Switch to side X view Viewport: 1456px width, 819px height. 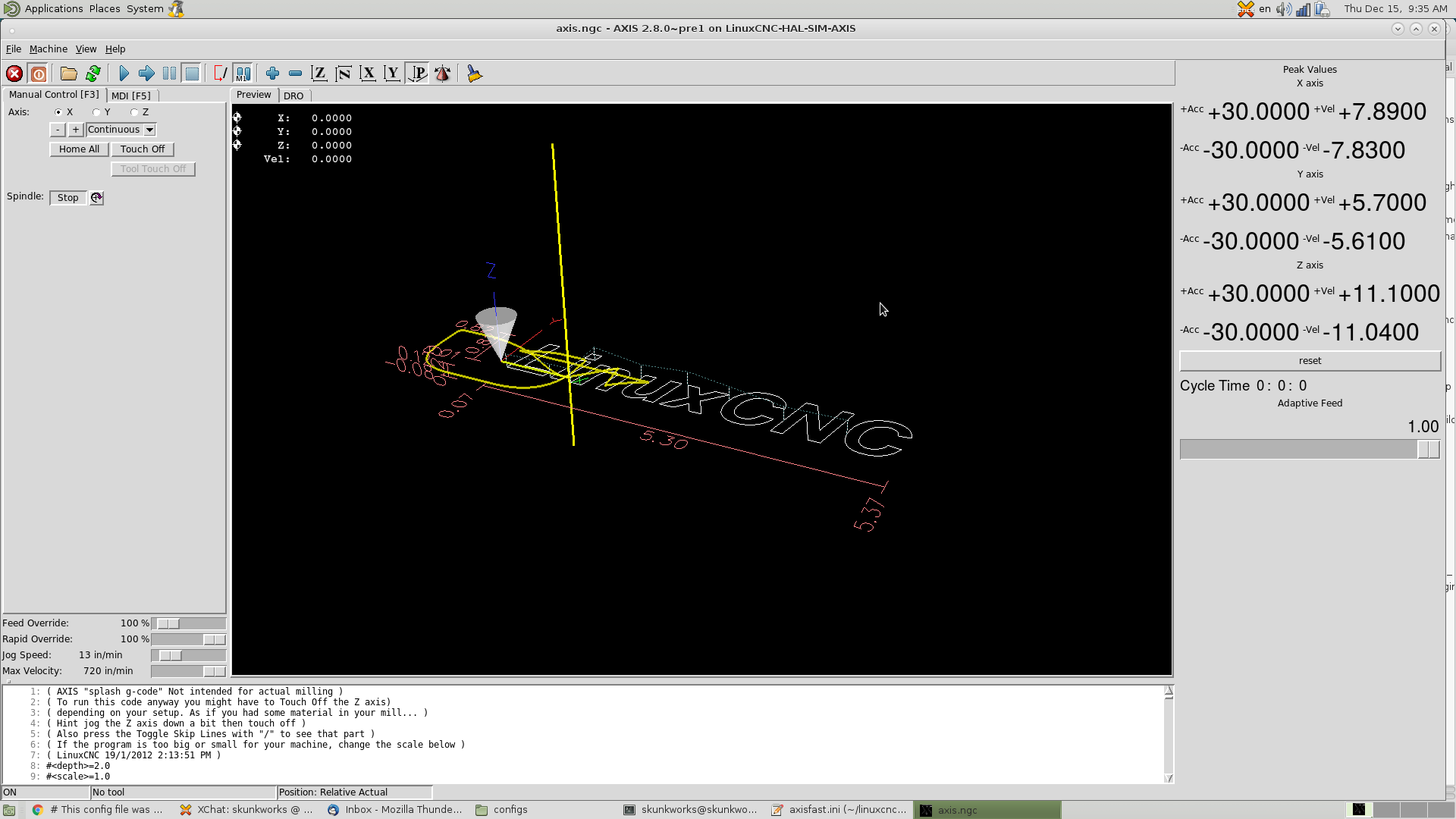pos(368,74)
